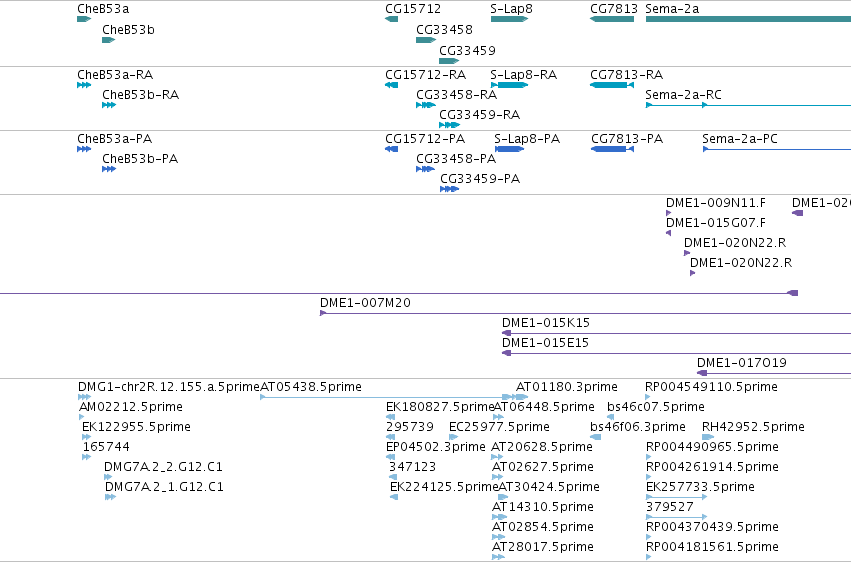Image resolution: width=851 pixels, height=562 pixels.
Task: Click the CG15712-RA transcript label
Action: (426, 74)
